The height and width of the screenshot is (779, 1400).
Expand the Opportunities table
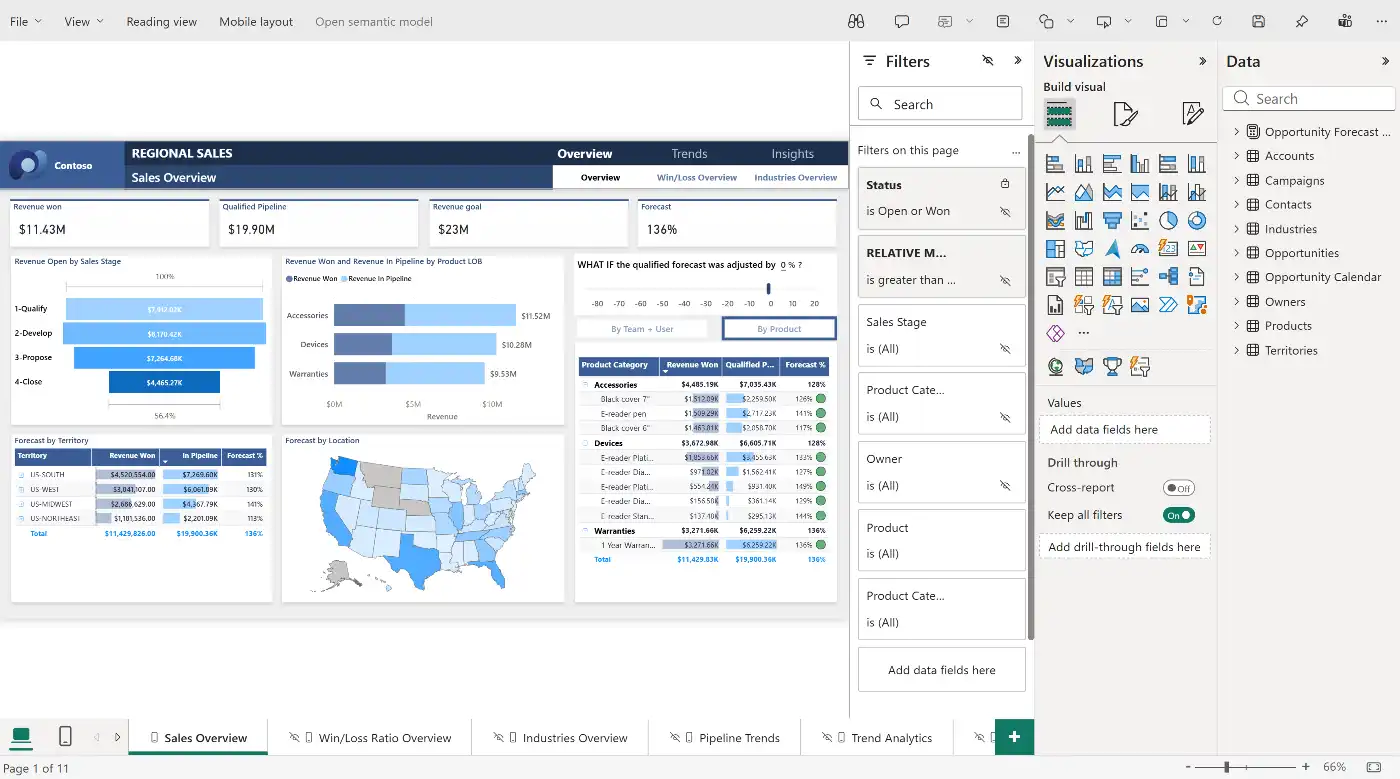(1237, 253)
